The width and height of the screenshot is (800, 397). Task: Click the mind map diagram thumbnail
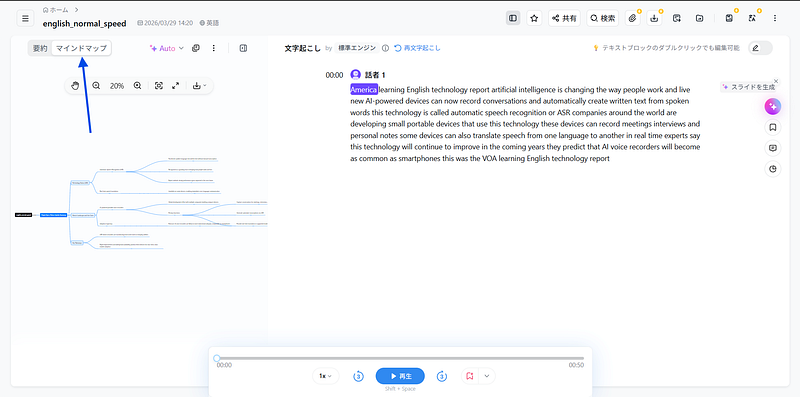142,205
